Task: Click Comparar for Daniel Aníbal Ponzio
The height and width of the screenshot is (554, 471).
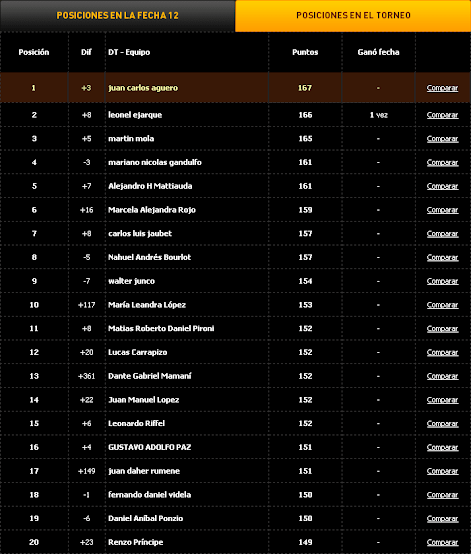Action: click(x=442, y=518)
